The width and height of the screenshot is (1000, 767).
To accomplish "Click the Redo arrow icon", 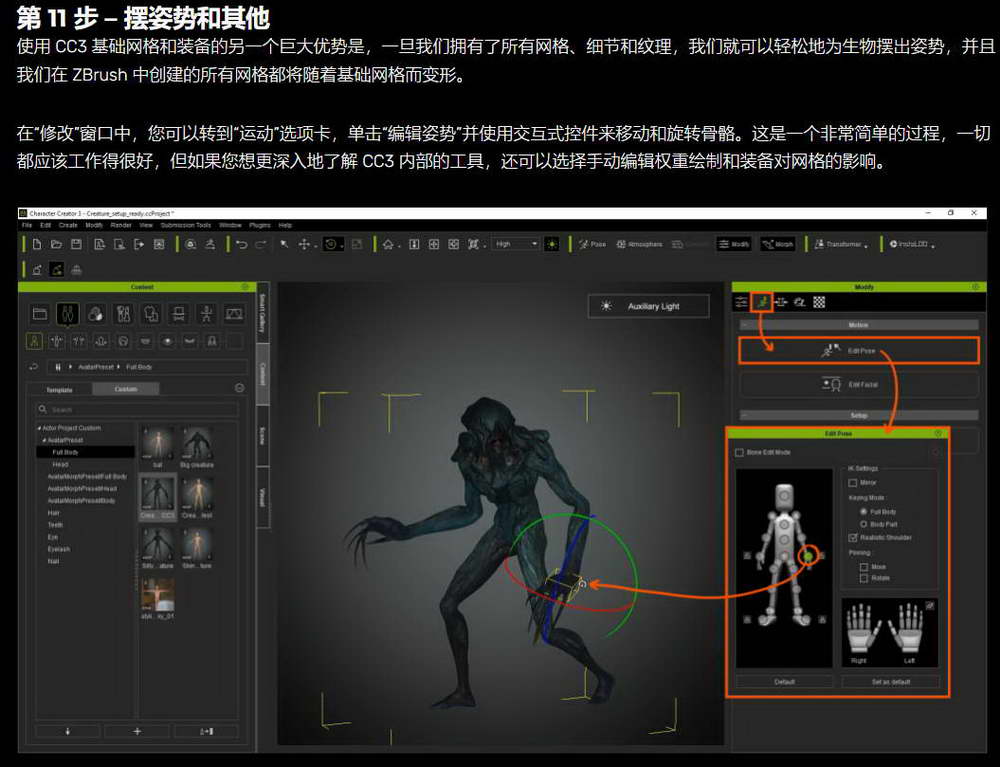I will point(261,244).
